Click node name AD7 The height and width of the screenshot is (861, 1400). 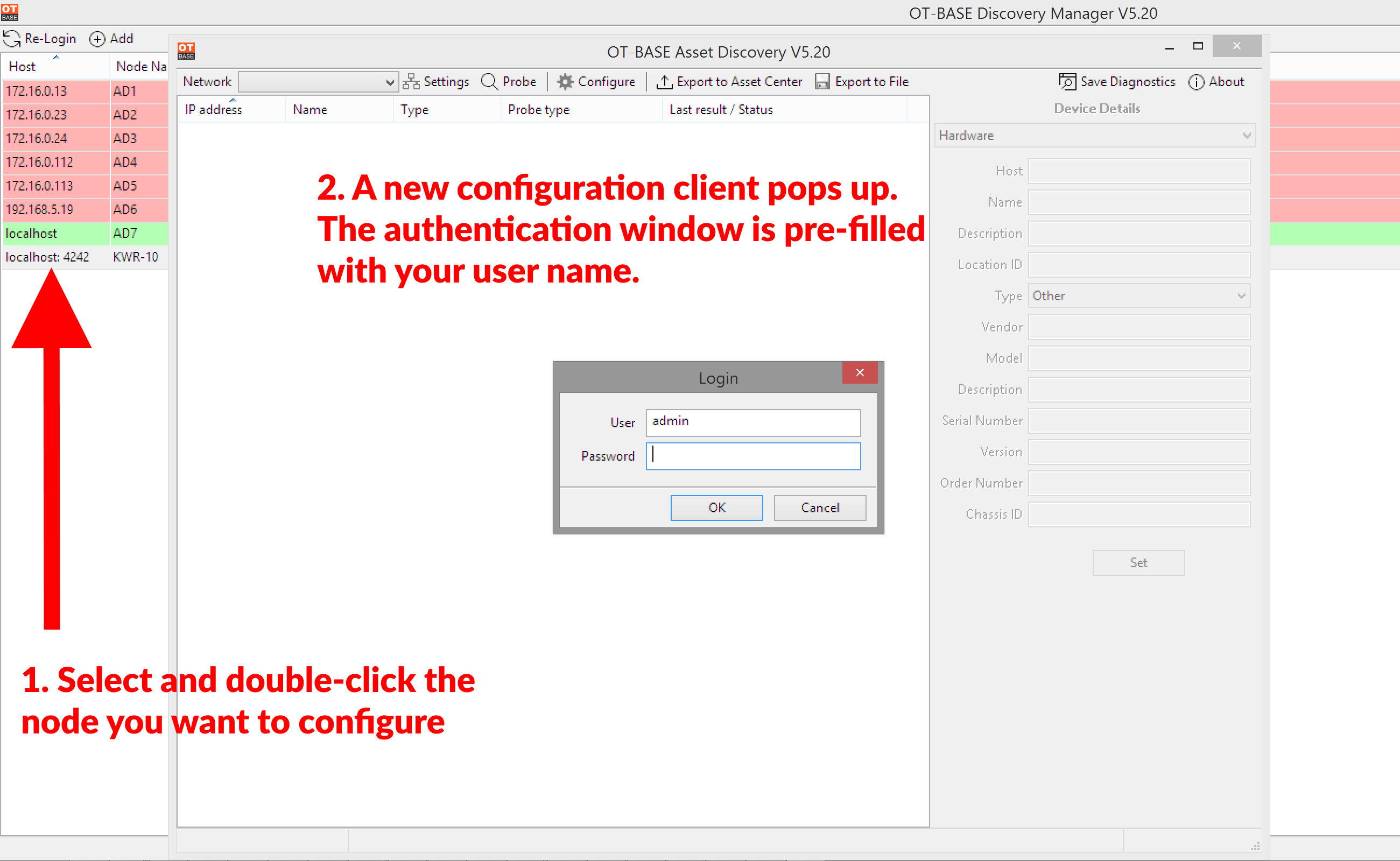tap(125, 234)
